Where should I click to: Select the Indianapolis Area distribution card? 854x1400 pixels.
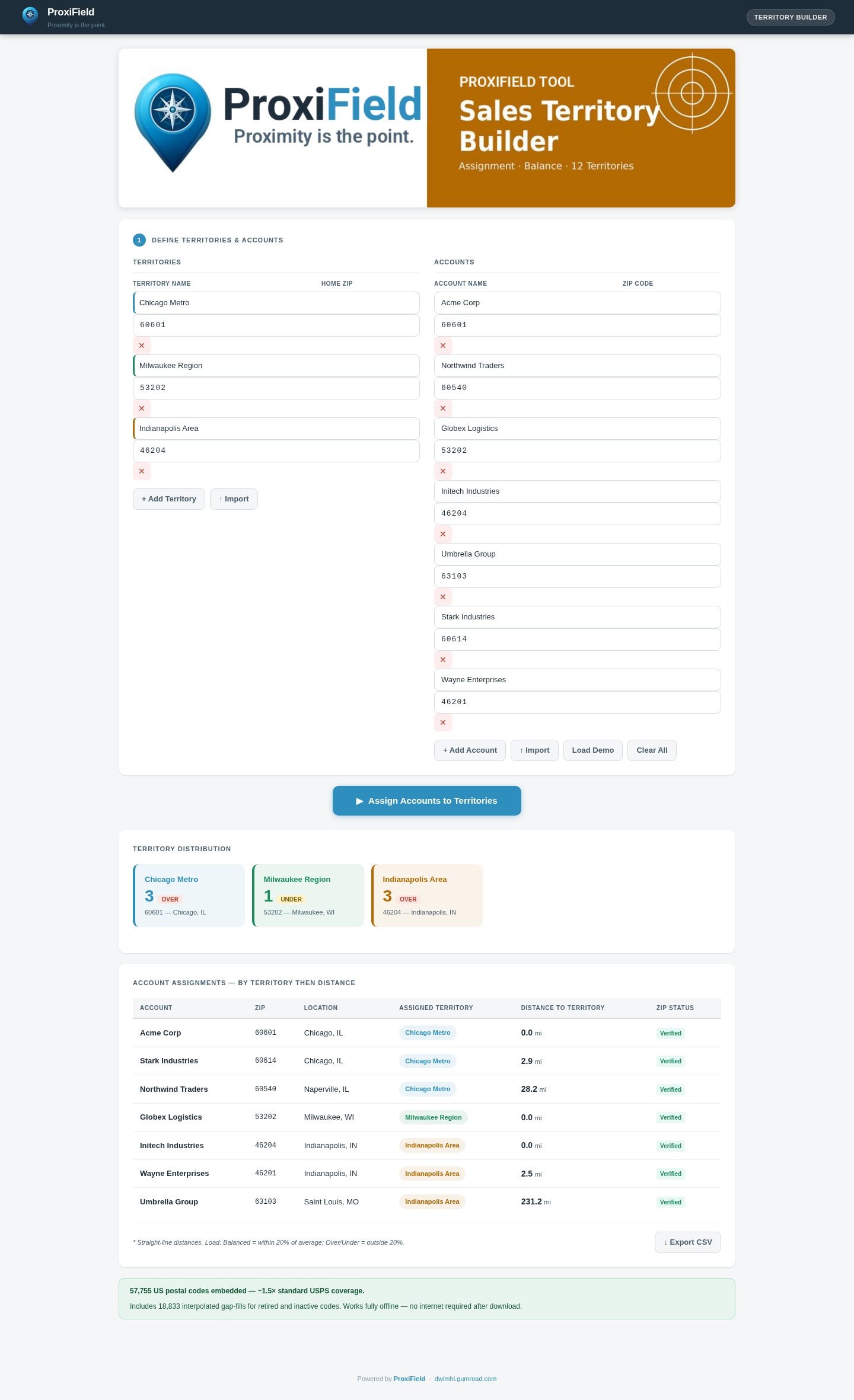coord(427,896)
